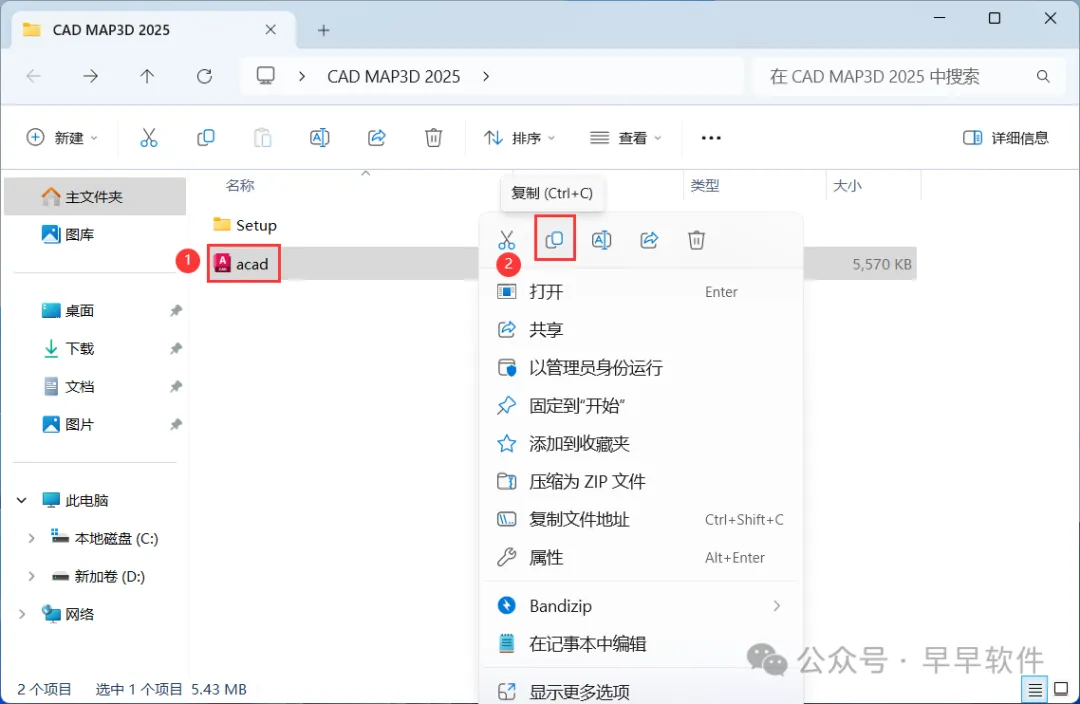The image size is (1080, 704).
Task: Sort by 类型 column header
Action: (x=705, y=185)
